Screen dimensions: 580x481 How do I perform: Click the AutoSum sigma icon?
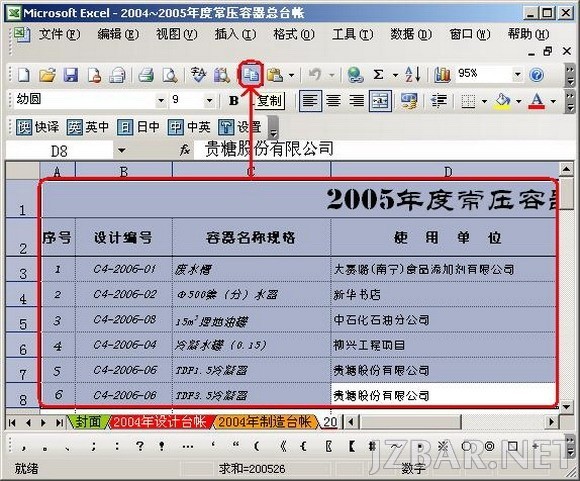[378, 75]
